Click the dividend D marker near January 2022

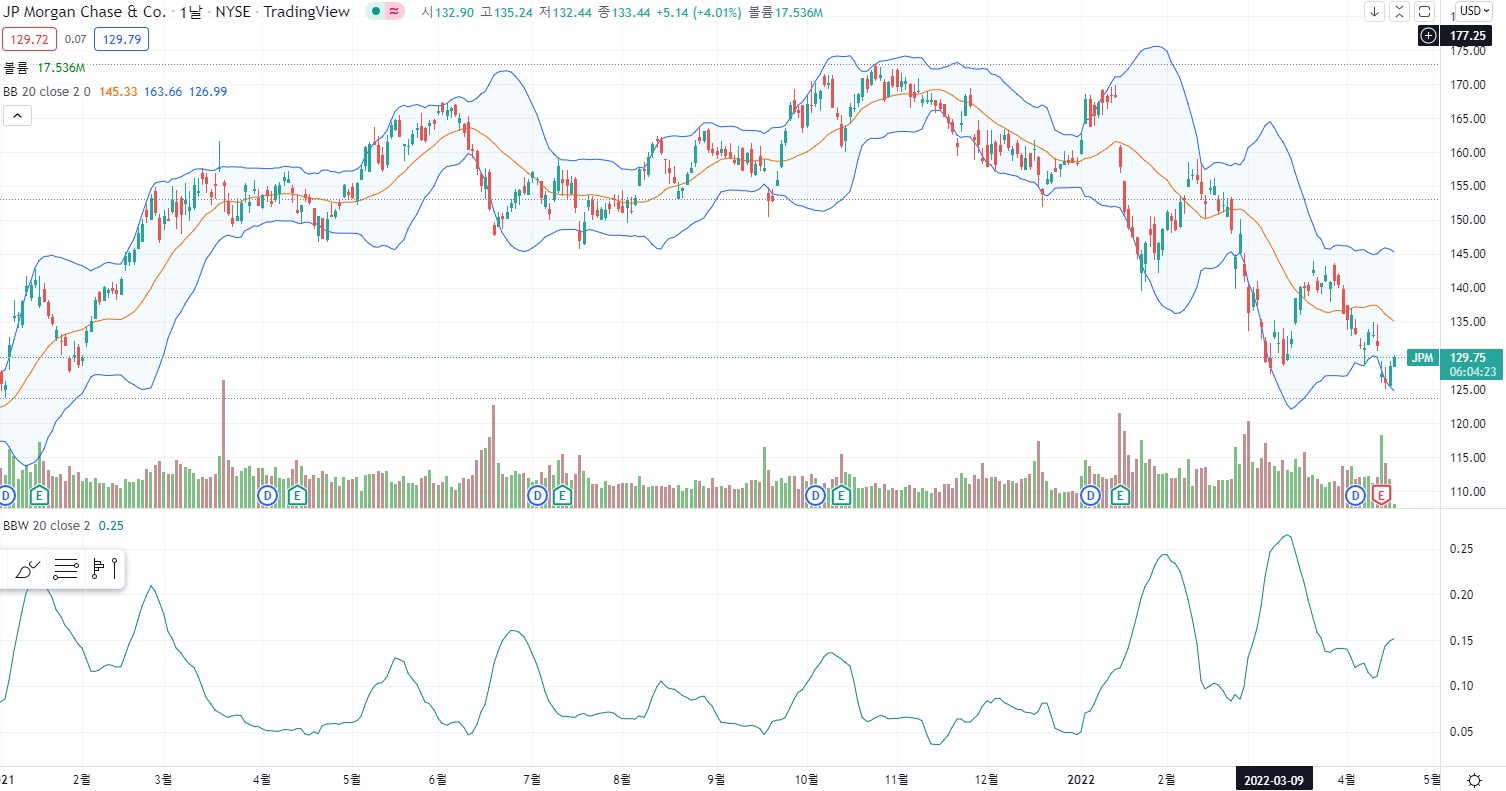tap(1092, 495)
